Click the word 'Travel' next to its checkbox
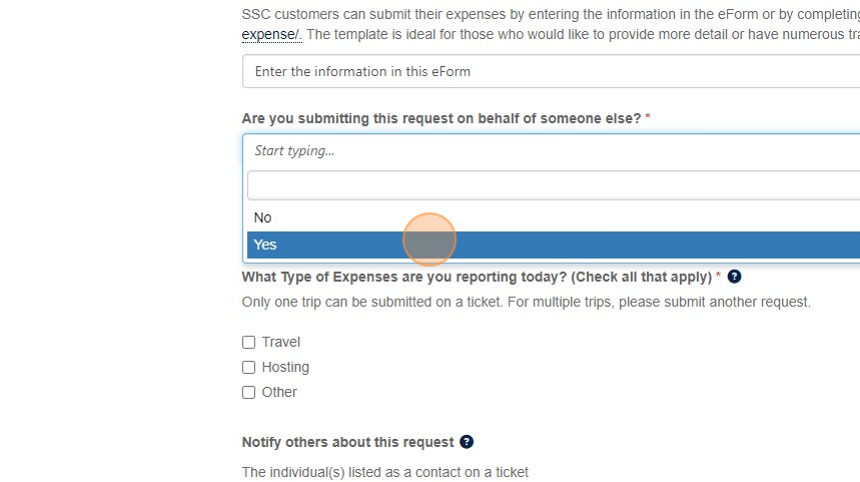Viewport: 860px width, 482px height. tap(281, 342)
